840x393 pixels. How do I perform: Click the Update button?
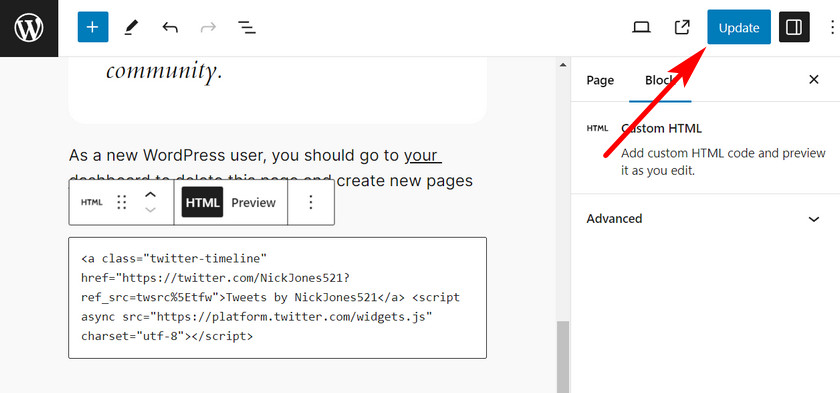tap(739, 27)
